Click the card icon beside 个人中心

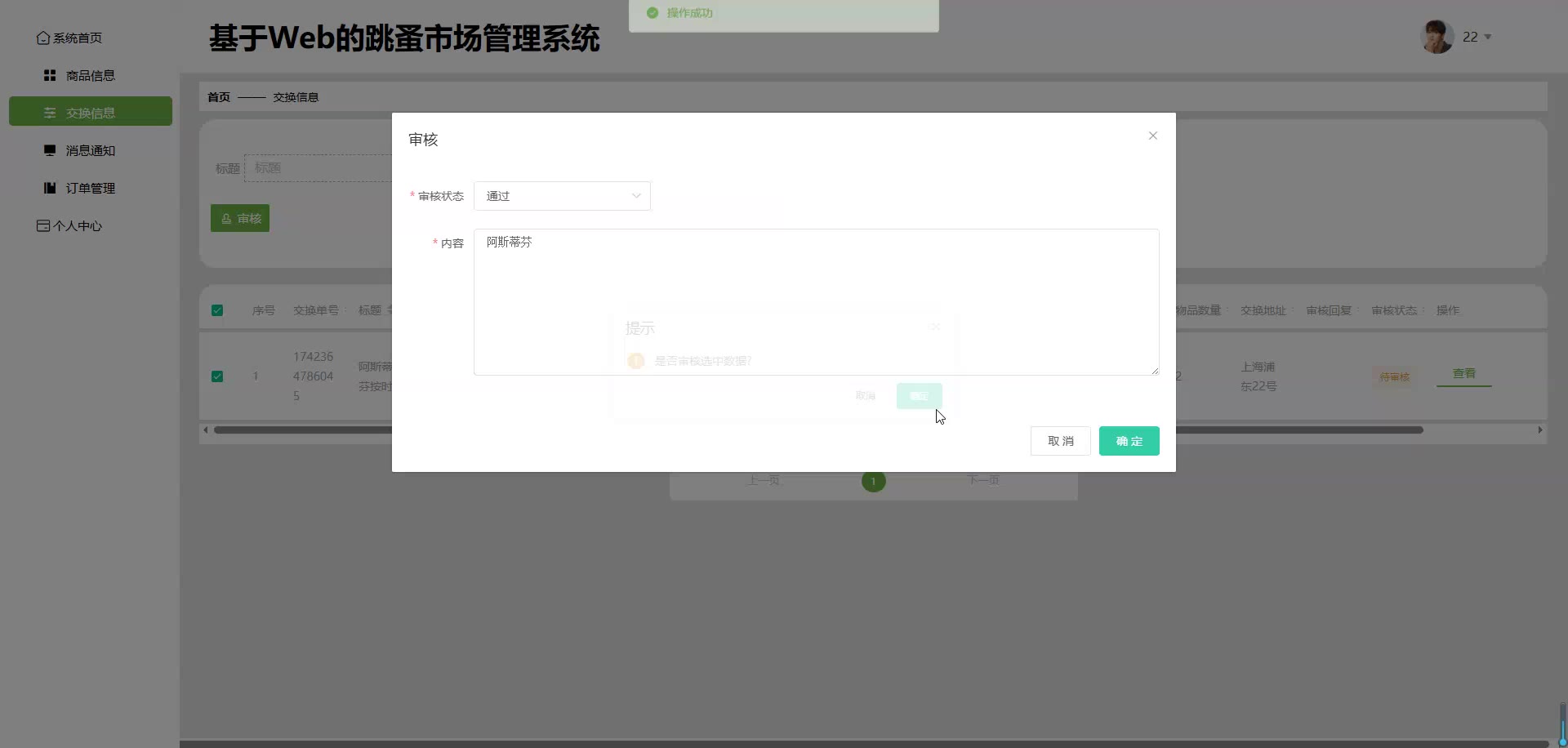click(43, 225)
